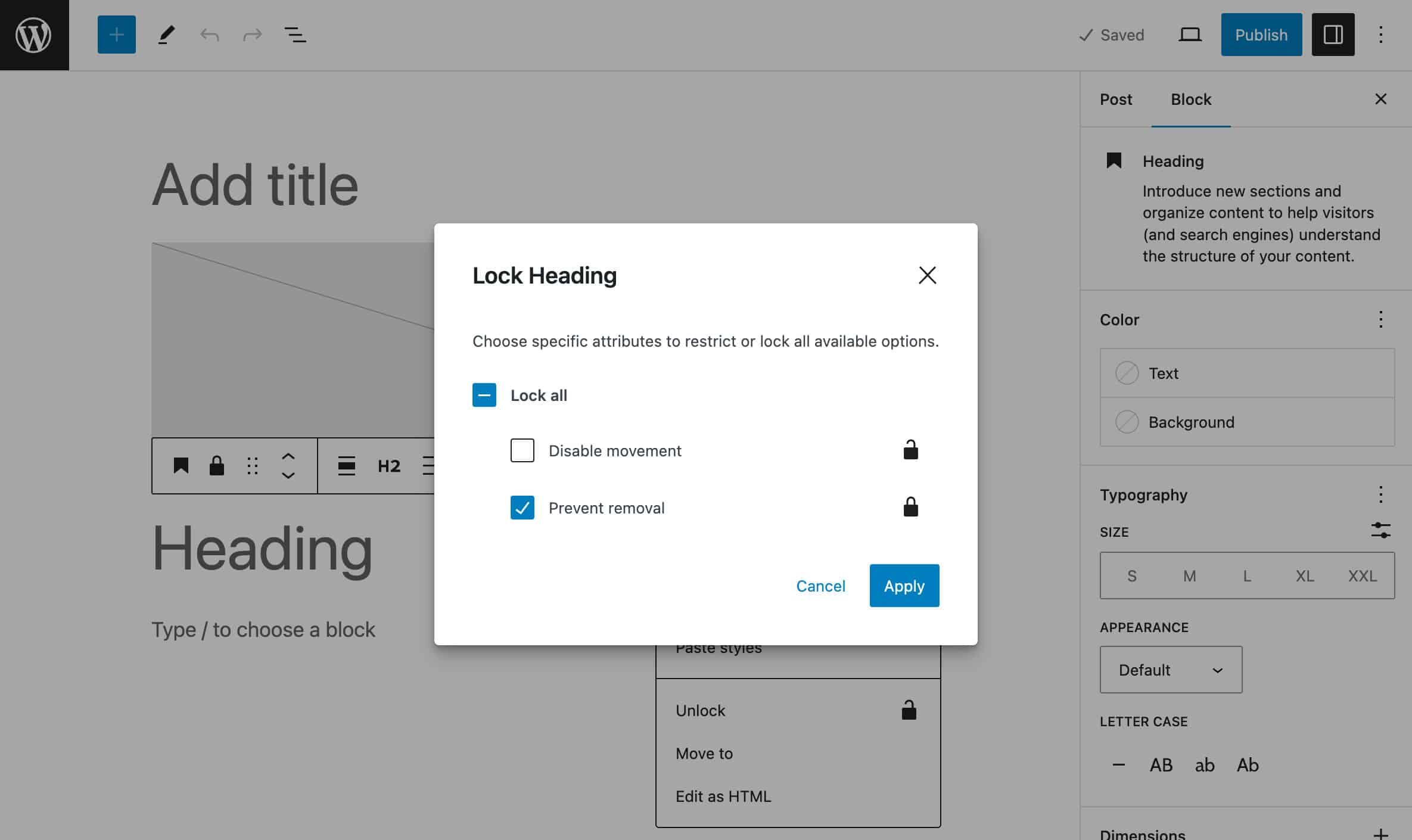Click the redo arrow icon
The width and height of the screenshot is (1412, 840).
click(x=251, y=35)
